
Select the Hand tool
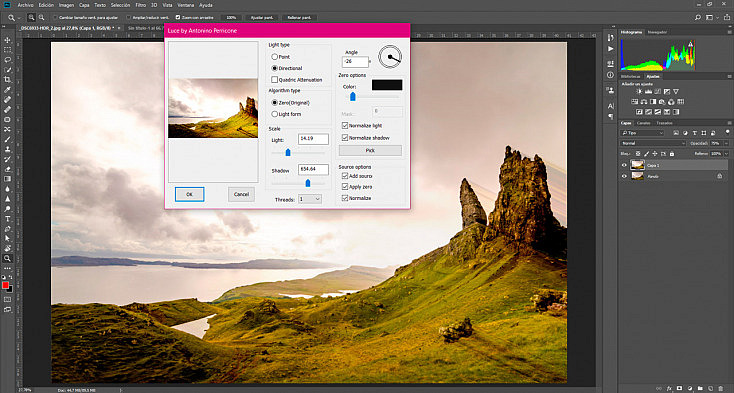(x=7, y=248)
